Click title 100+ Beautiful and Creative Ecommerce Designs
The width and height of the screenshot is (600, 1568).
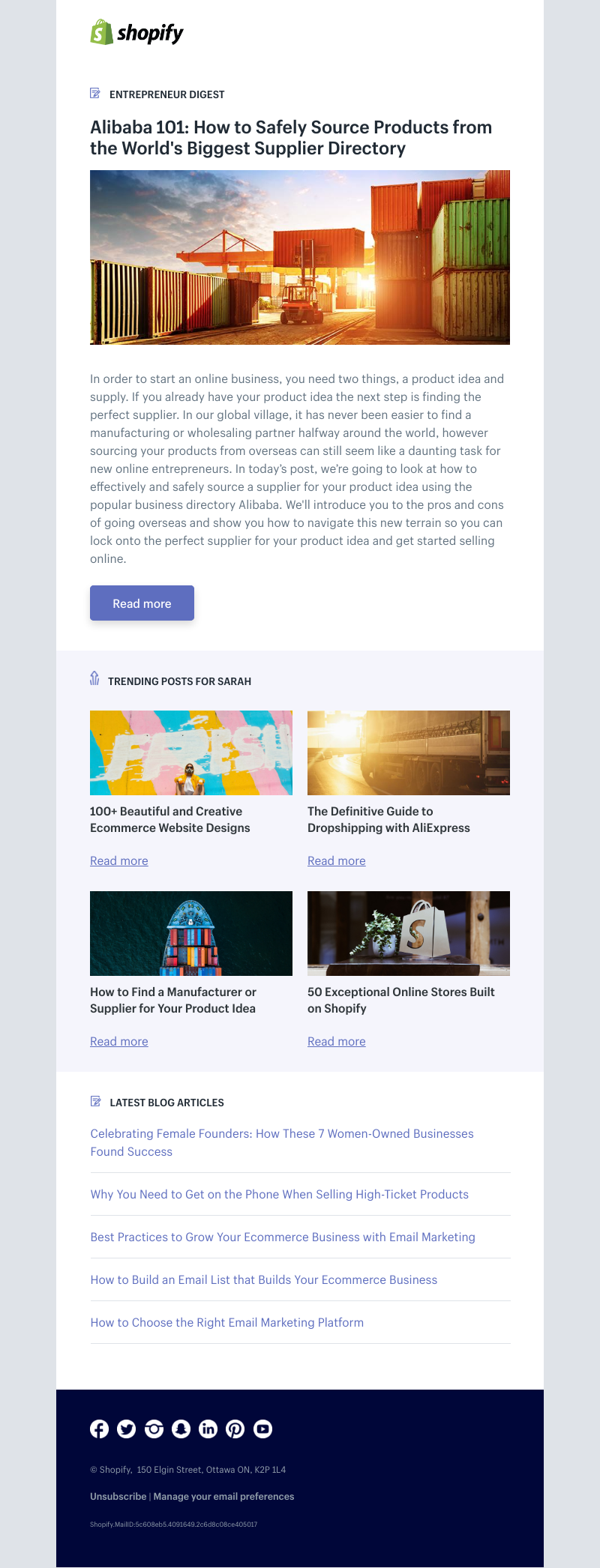pyautogui.click(x=170, y=819)
